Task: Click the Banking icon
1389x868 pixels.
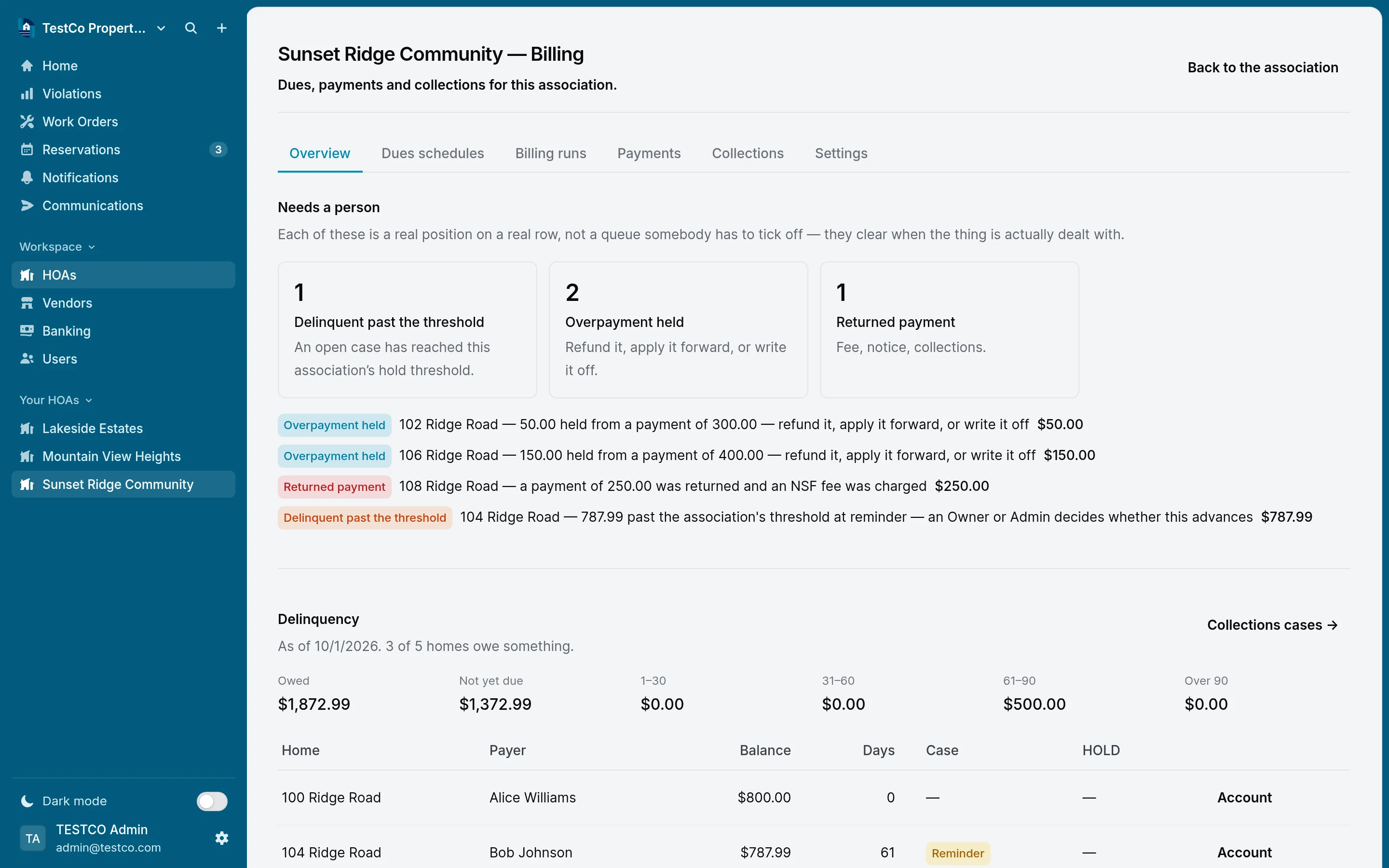Action: click(x=27, y=331)
